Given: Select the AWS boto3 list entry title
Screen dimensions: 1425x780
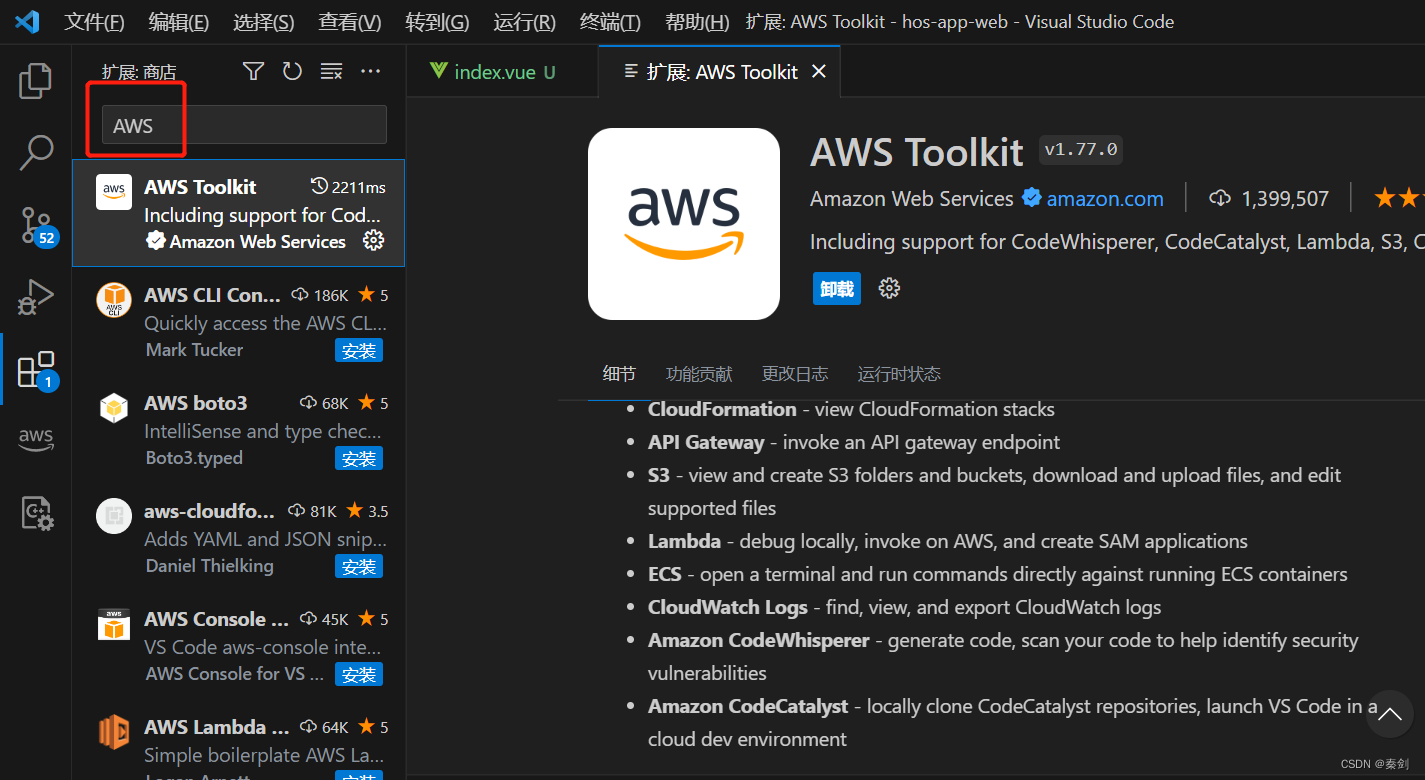Looking at the screenshot, I should [195, 403].
